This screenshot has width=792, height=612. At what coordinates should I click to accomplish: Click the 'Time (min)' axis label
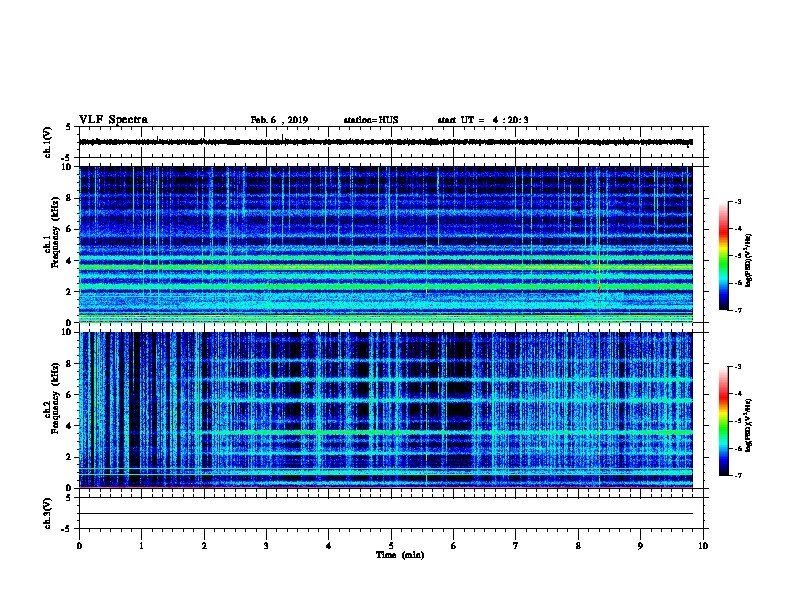point(400,555)
